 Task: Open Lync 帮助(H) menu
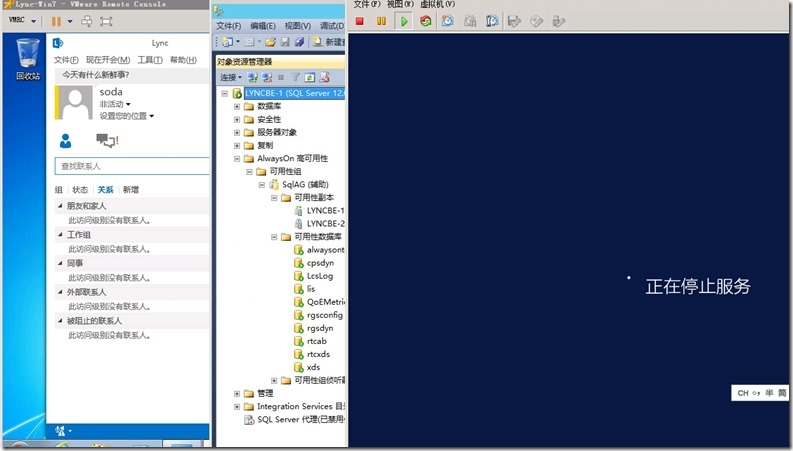coord(183,60)
